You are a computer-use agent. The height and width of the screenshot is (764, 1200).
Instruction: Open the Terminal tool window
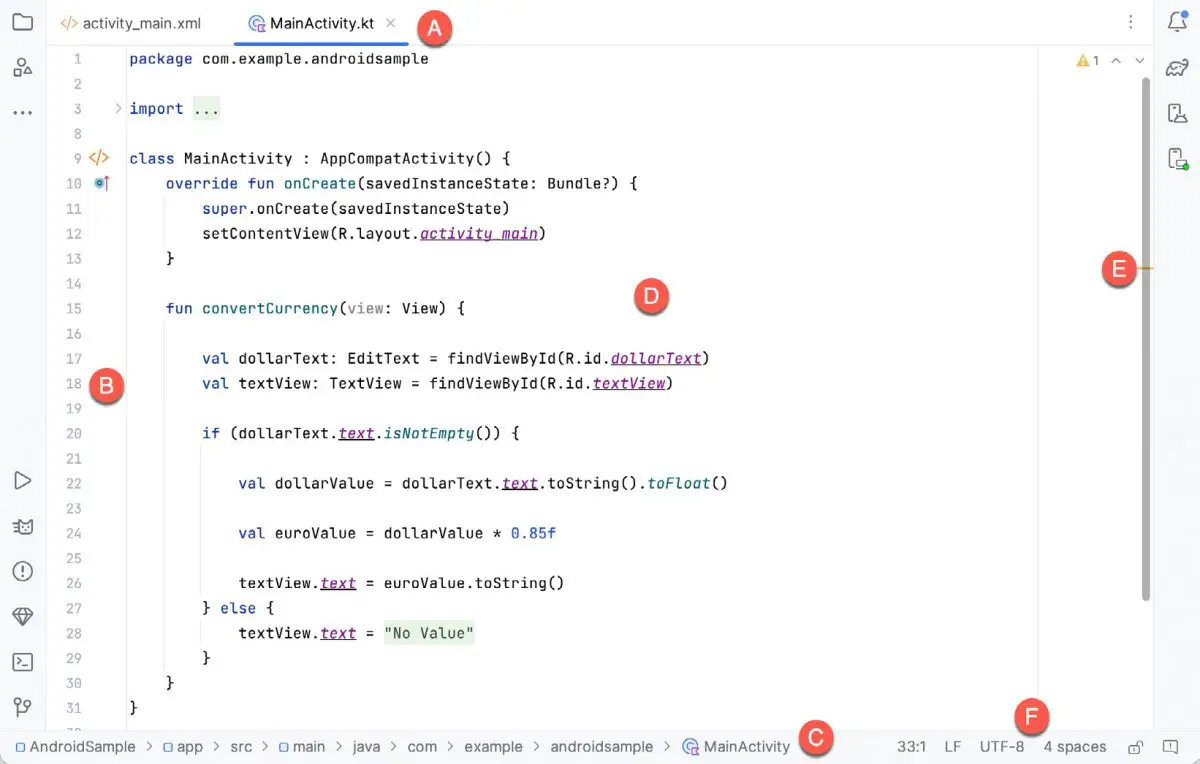pyautogui.click(x=22, y=662)
